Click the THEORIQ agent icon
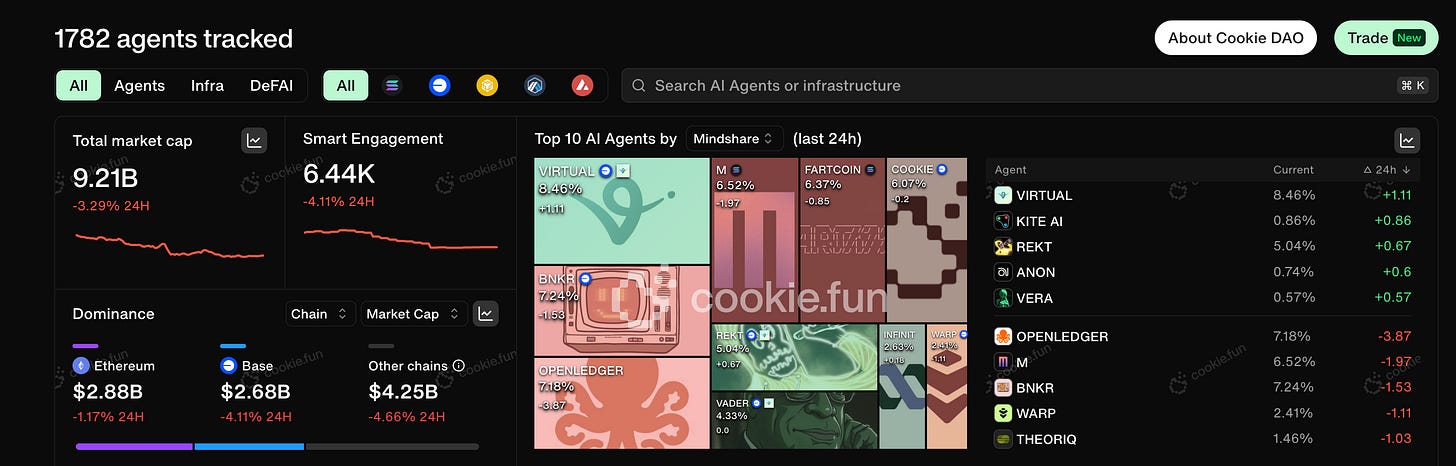 coord(1003,439)
